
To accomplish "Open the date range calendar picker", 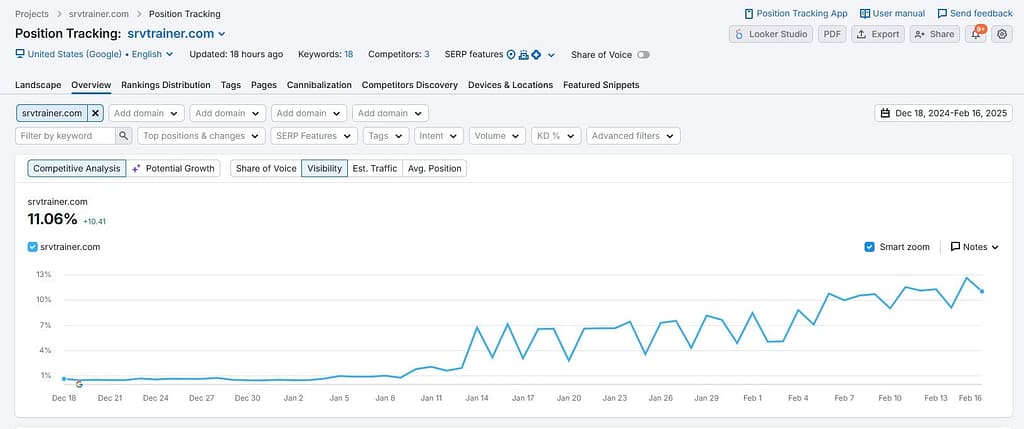I will (x=944, y=114).
